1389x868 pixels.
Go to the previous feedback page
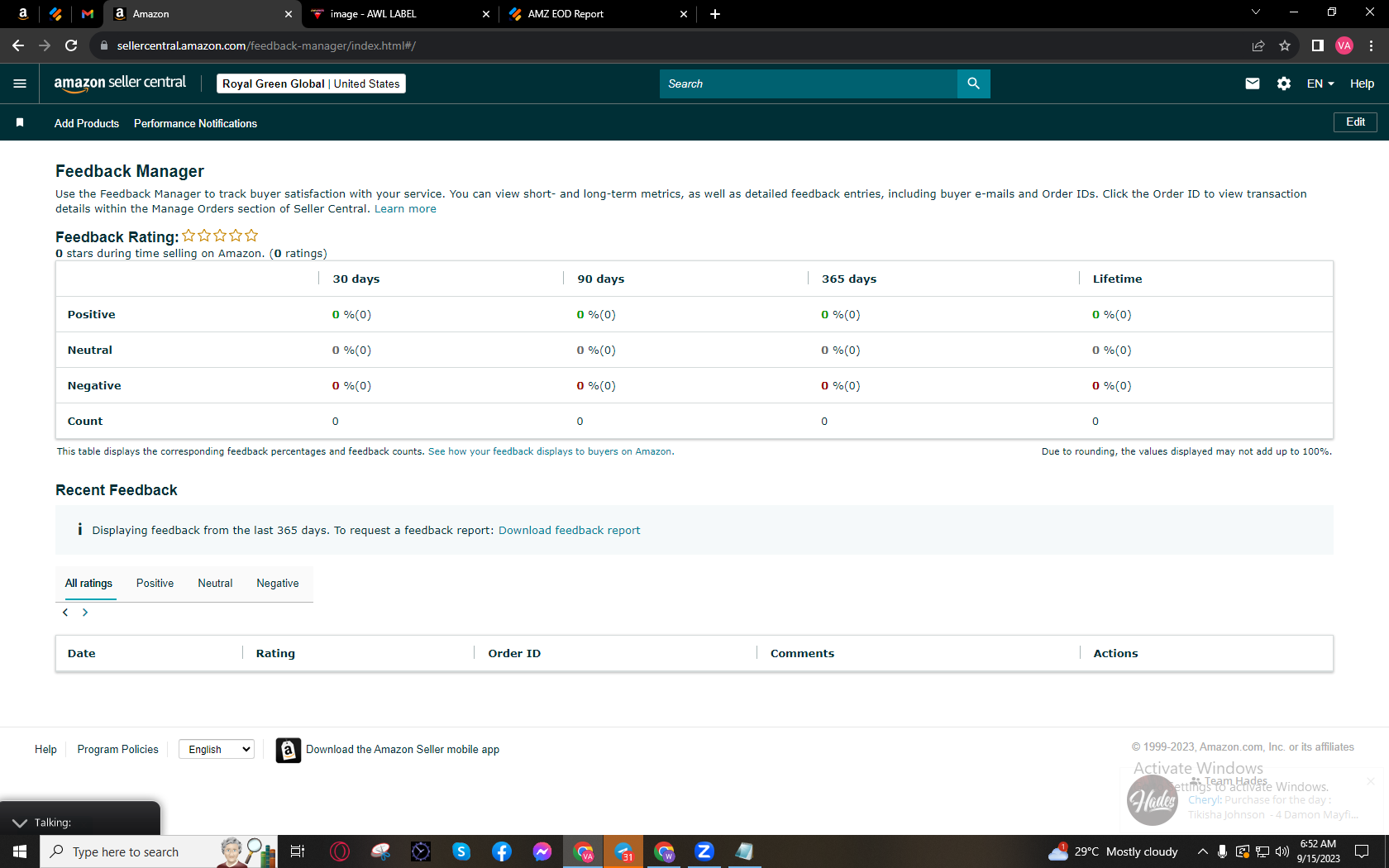coord(65,613)
